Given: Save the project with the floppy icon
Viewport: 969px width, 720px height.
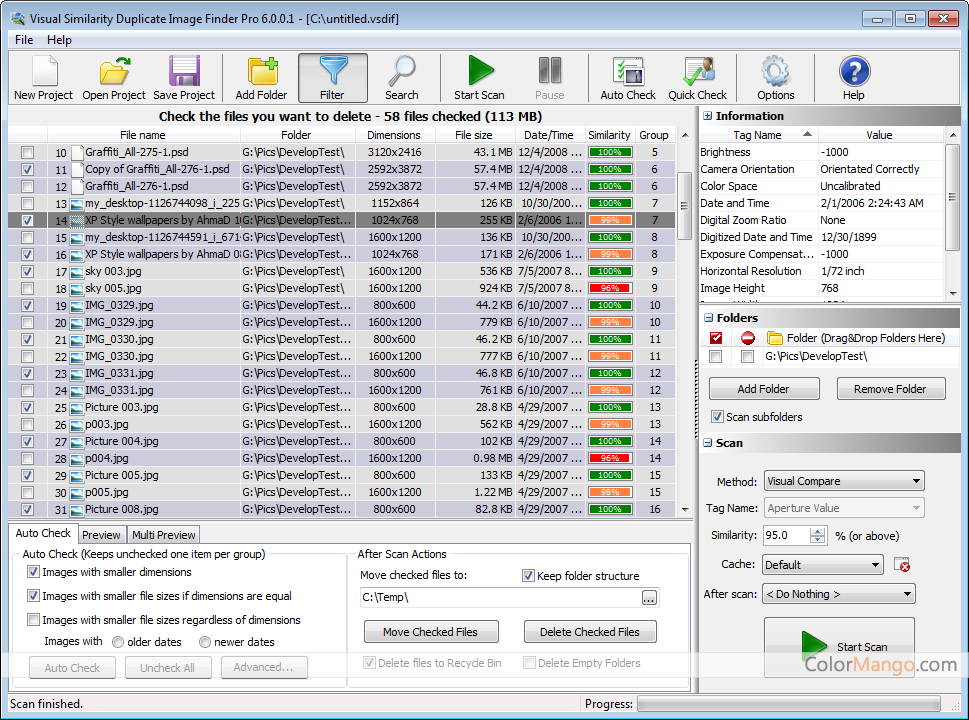Looking at the screenshot, I should (184, 78).
